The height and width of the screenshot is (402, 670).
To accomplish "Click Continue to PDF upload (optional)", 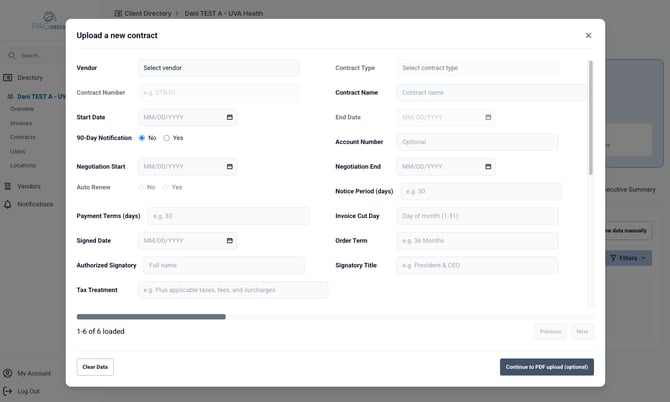I will 547,367.
